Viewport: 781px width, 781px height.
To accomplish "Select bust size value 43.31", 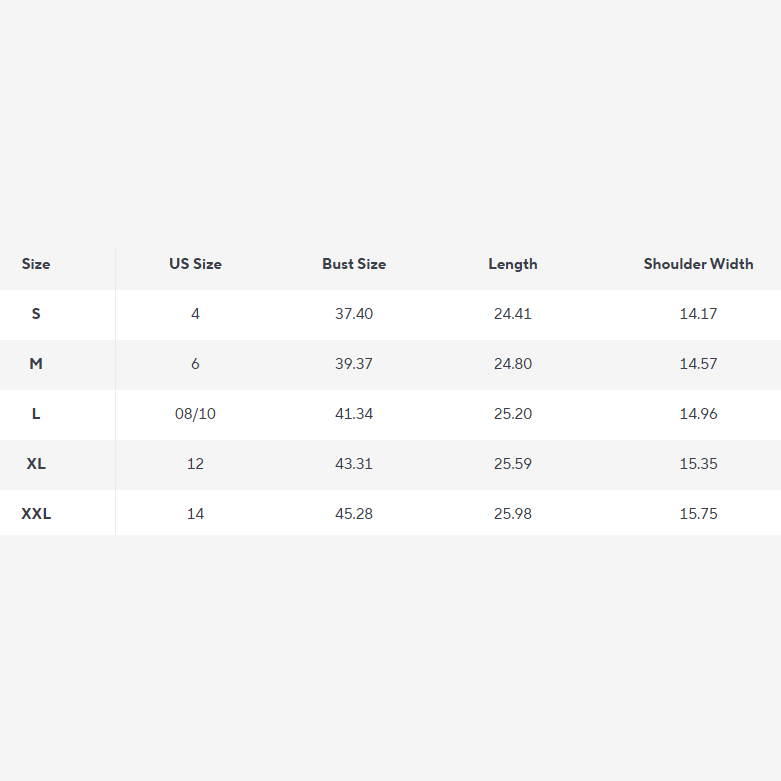I will [x=354, y=464].
